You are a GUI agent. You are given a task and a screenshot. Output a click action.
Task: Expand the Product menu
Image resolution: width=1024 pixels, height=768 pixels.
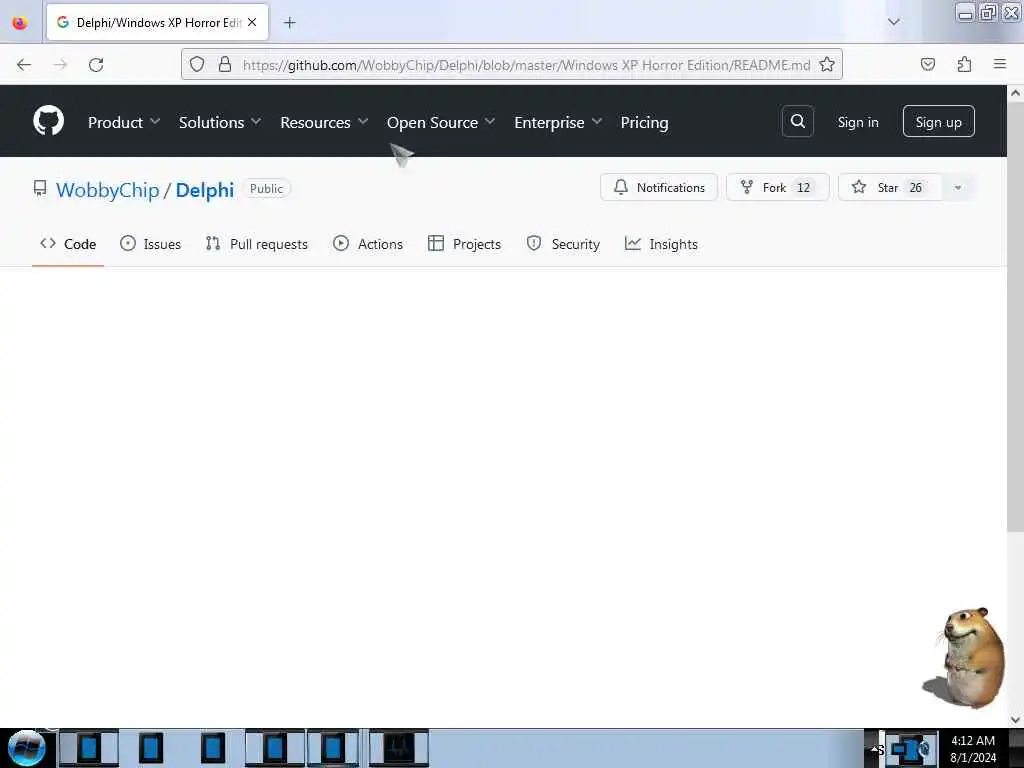click(124, 123)
